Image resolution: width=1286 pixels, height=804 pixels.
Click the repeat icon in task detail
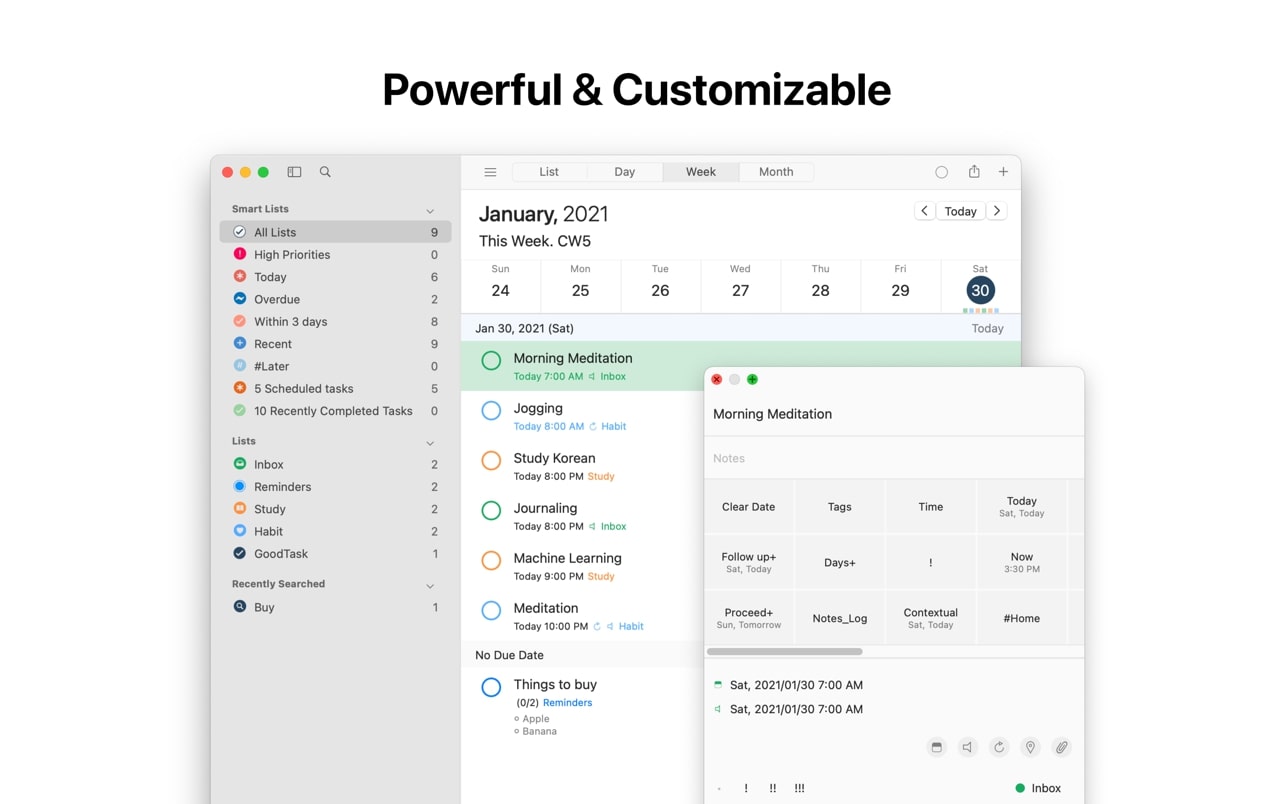(x=998, y=747)
